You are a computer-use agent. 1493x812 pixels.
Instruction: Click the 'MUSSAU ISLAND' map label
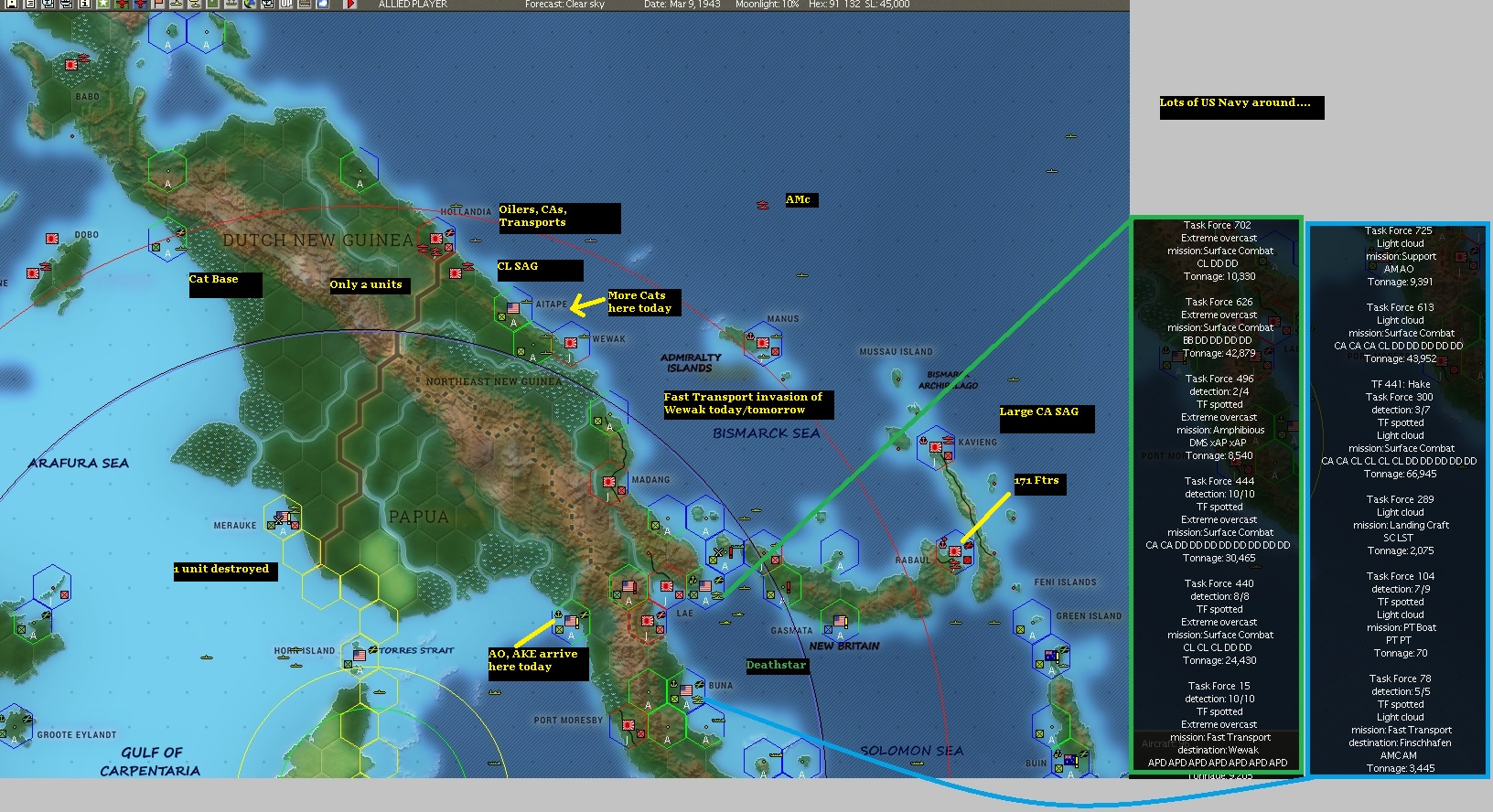[896, 352]
